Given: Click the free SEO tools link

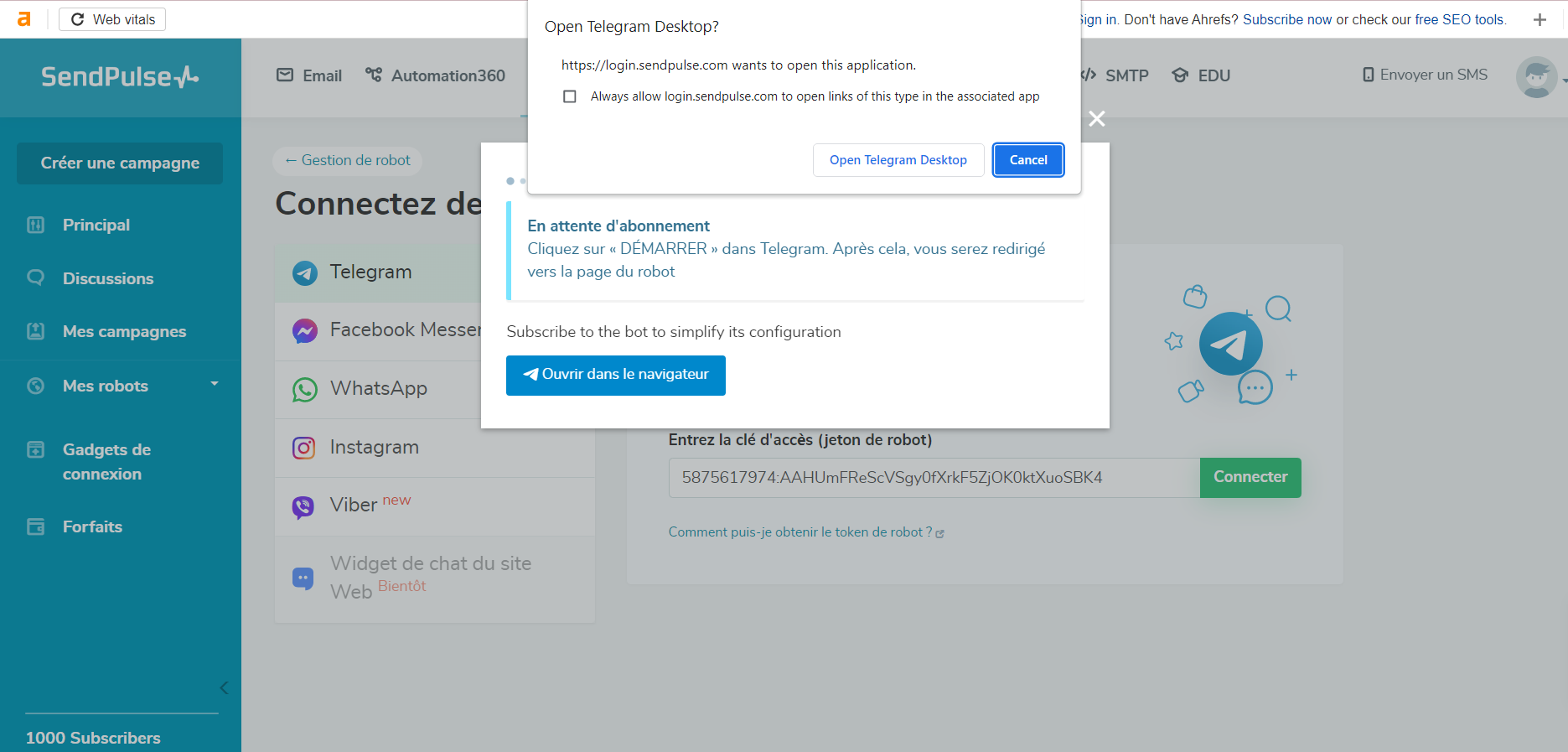Looking at the screenshot, I should pos(1460,19).
